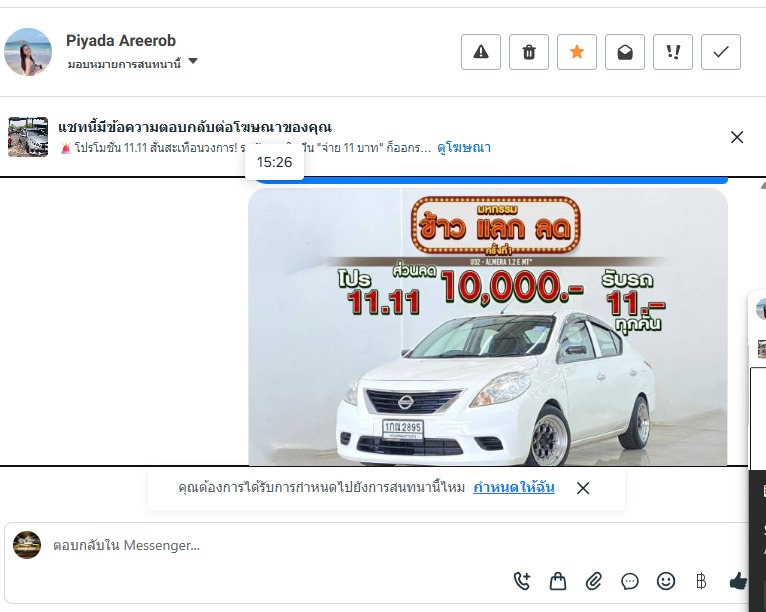This screenshot has height=612, width=766.
Task: Flag conversation as priority with exclamation icon
Action: pyautogui.click(x=673, y=52)
